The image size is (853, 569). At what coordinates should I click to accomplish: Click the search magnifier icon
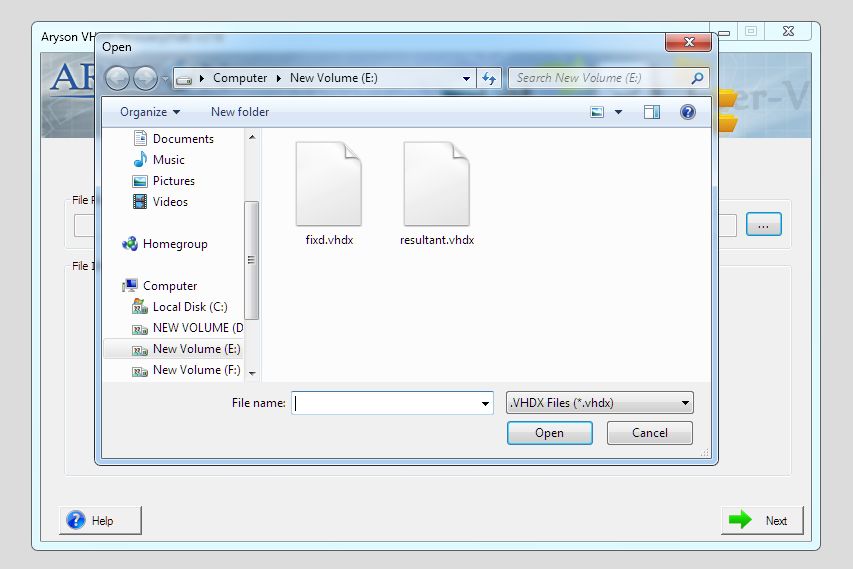point(697,78)
